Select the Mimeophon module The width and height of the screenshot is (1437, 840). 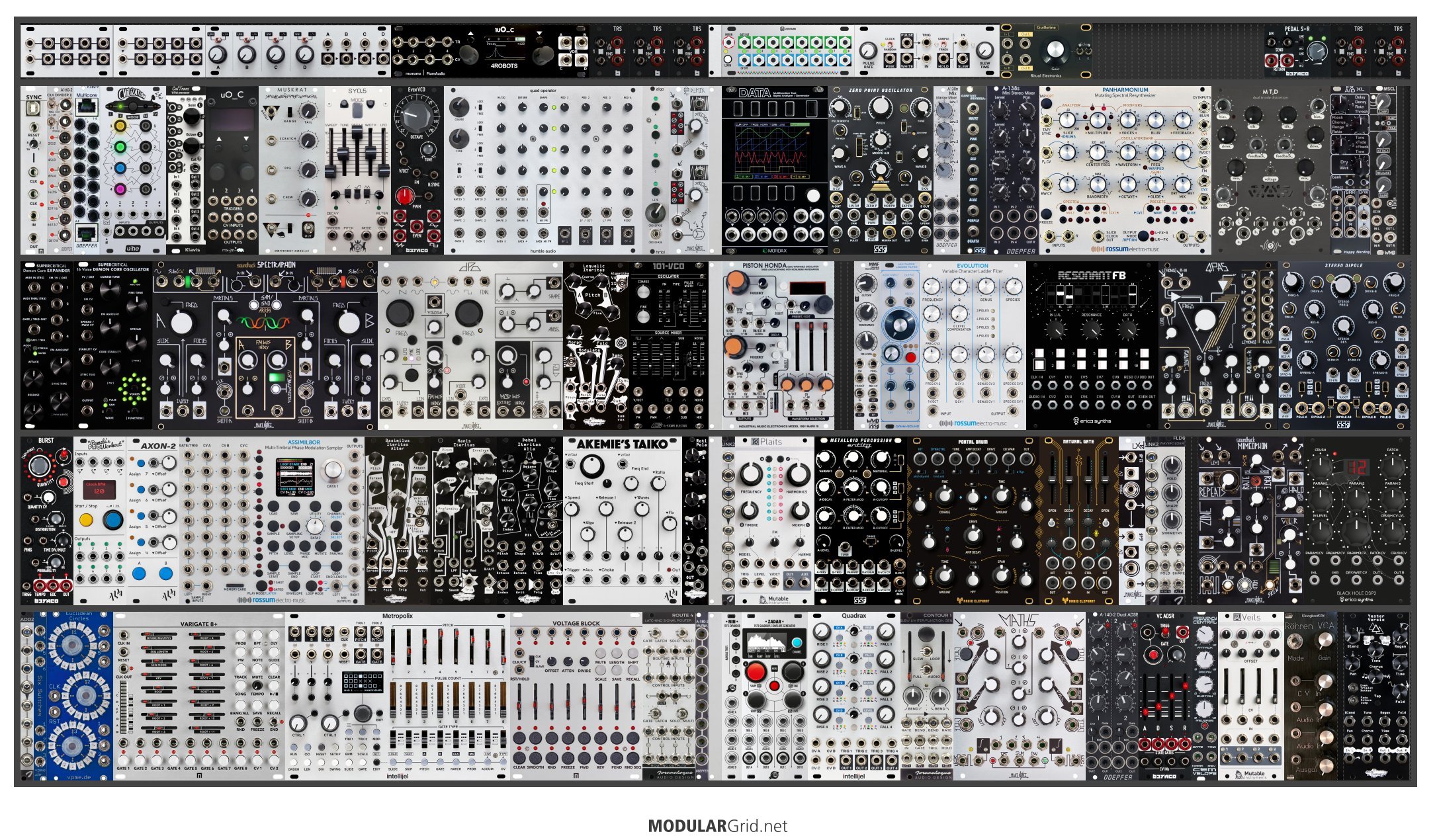pyautogui.click(x=1251, y=521)
